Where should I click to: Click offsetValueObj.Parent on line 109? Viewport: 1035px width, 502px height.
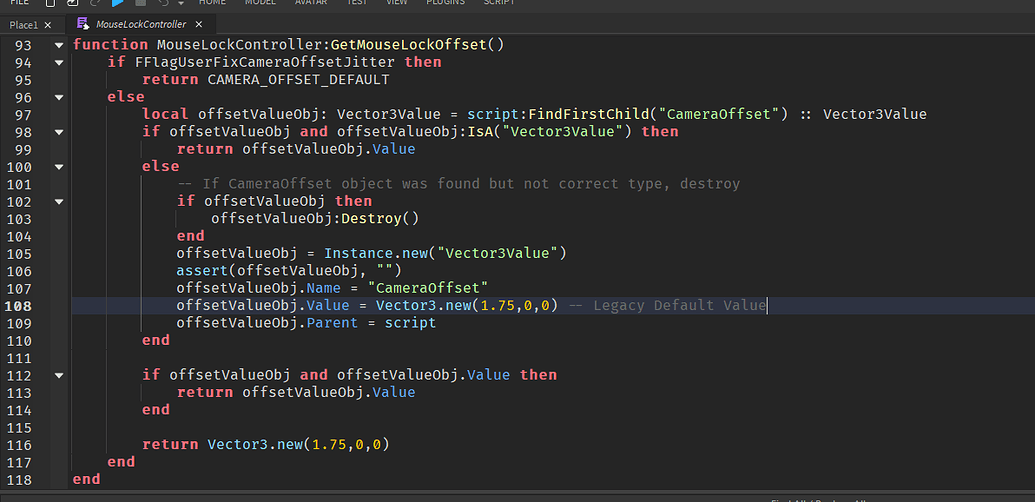(x=267, y=323)
